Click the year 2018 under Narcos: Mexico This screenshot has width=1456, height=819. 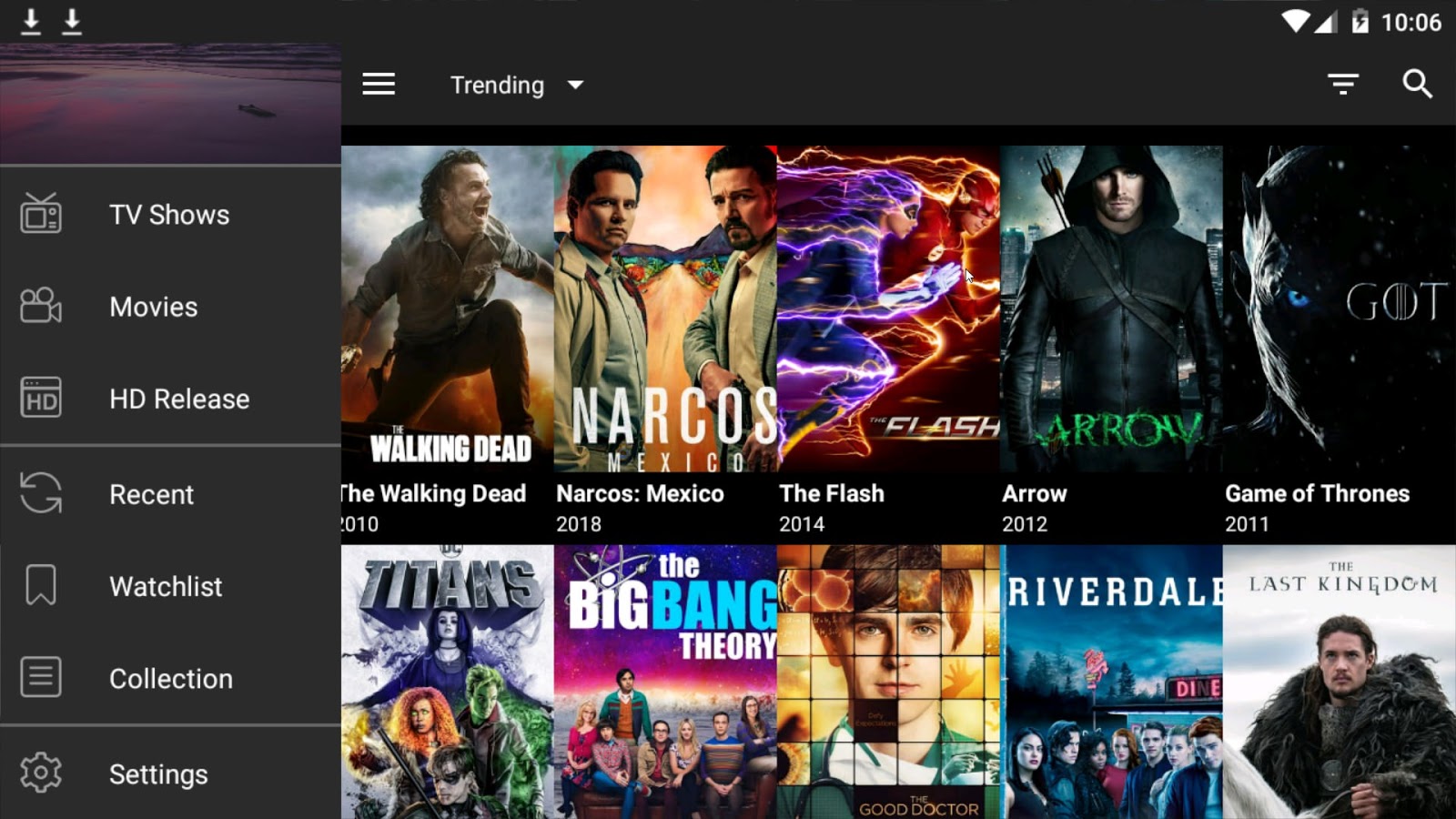click(x=579, y=524)
